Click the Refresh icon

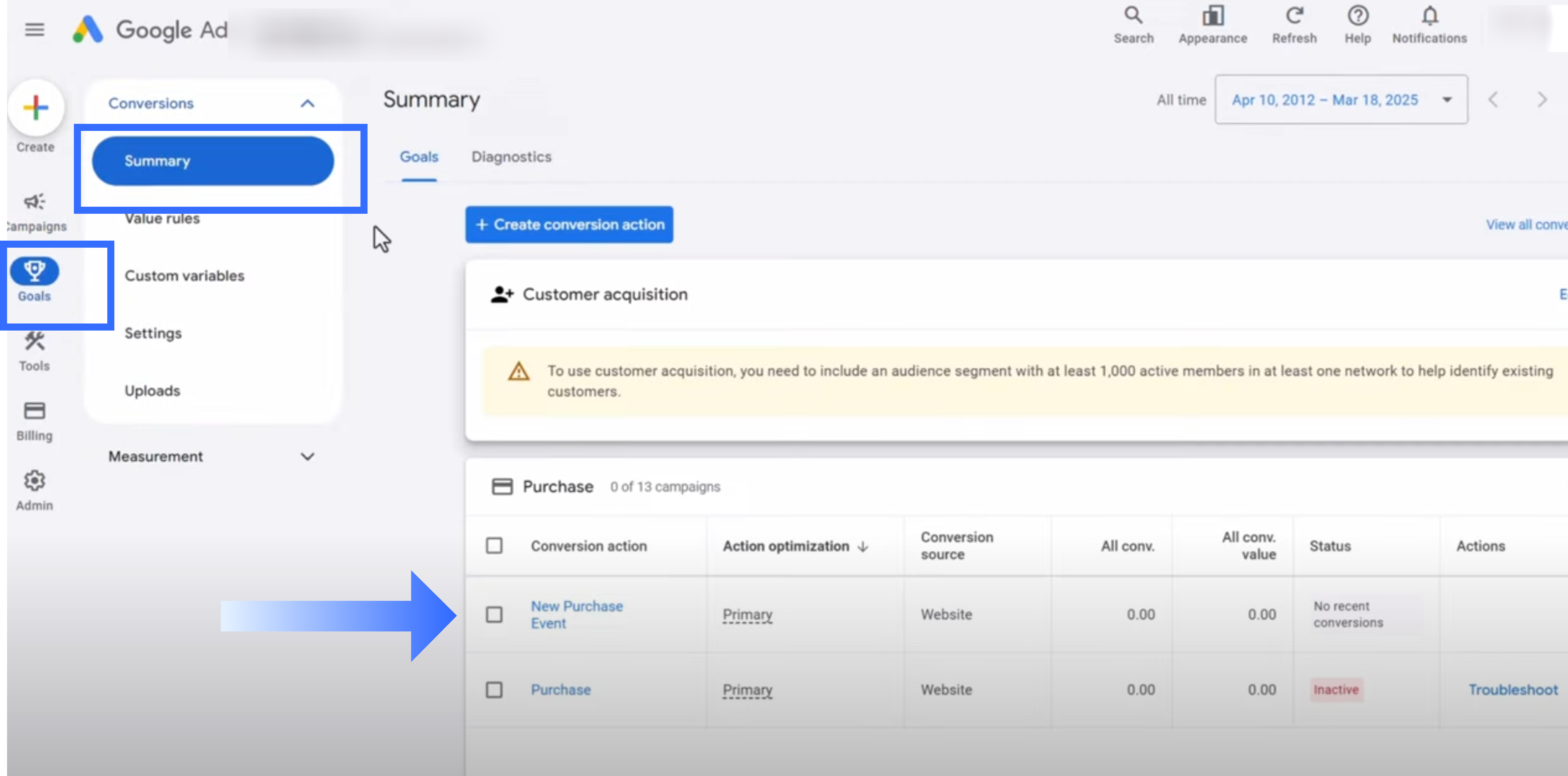[x=1294, y=16]
